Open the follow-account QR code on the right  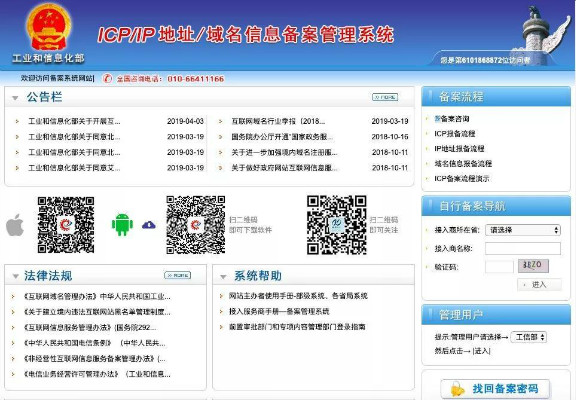point(336,225)
